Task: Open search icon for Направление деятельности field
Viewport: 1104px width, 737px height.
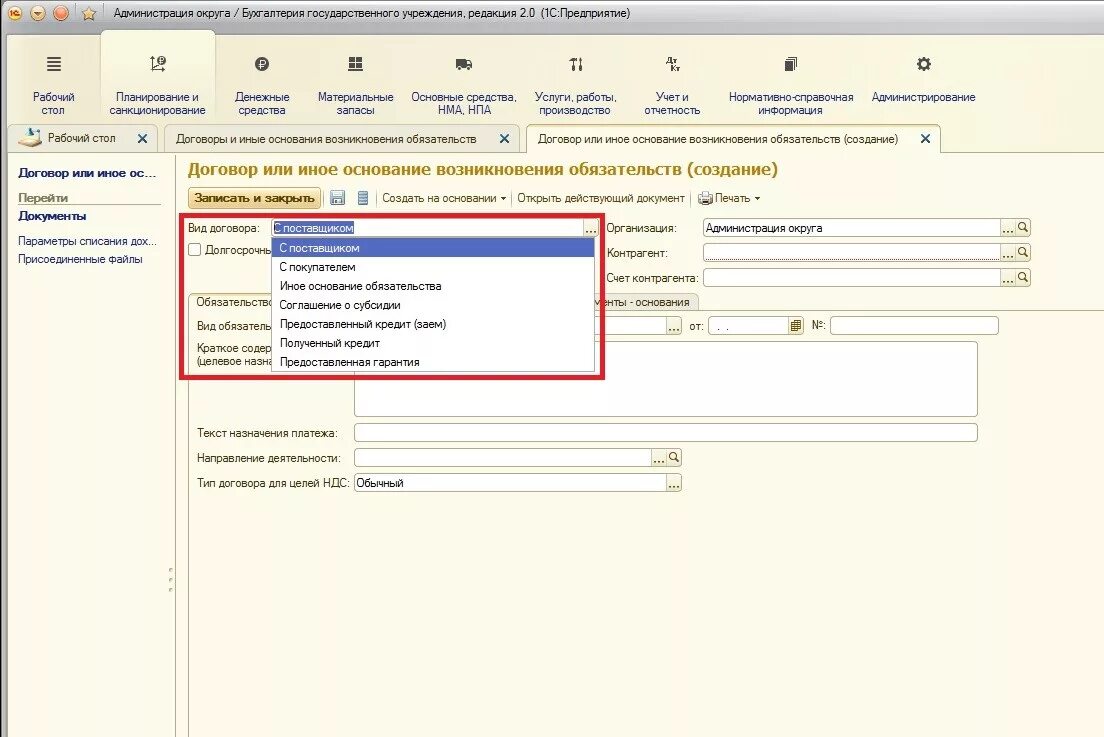Action: [674, 458]
